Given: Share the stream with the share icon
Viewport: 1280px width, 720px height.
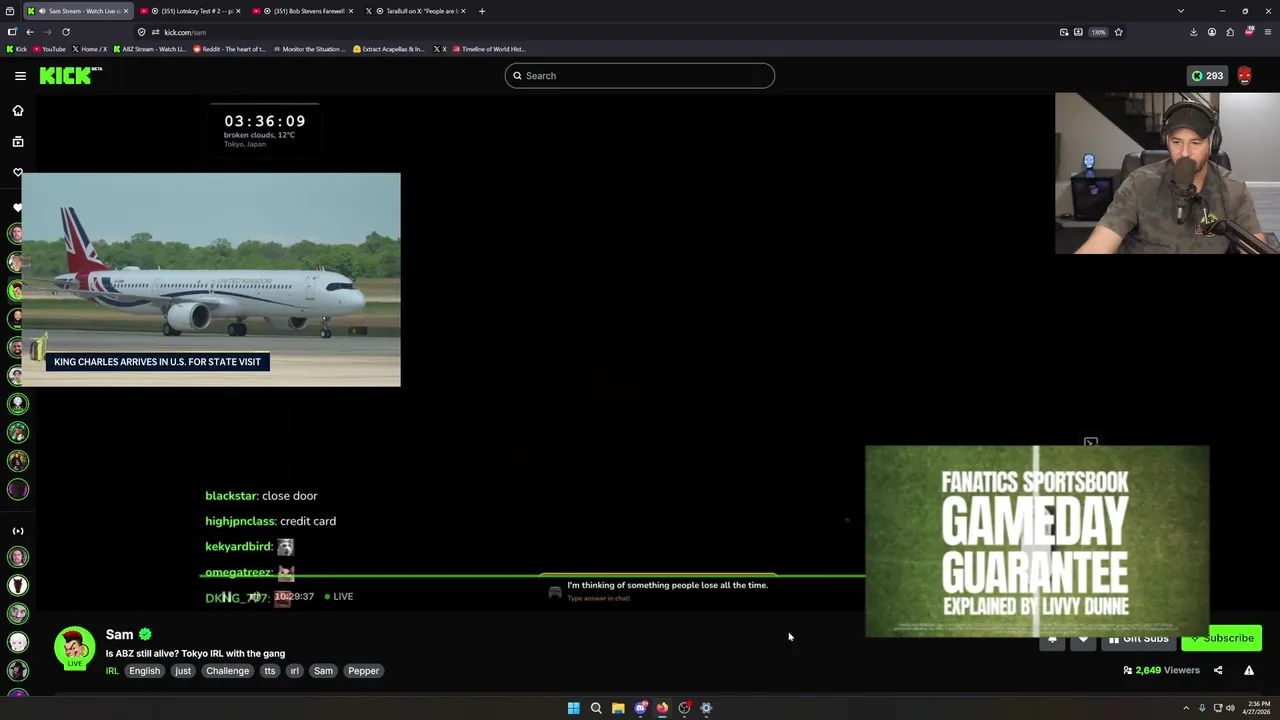Looking at the screenshot, I should tap(1218, 671).
